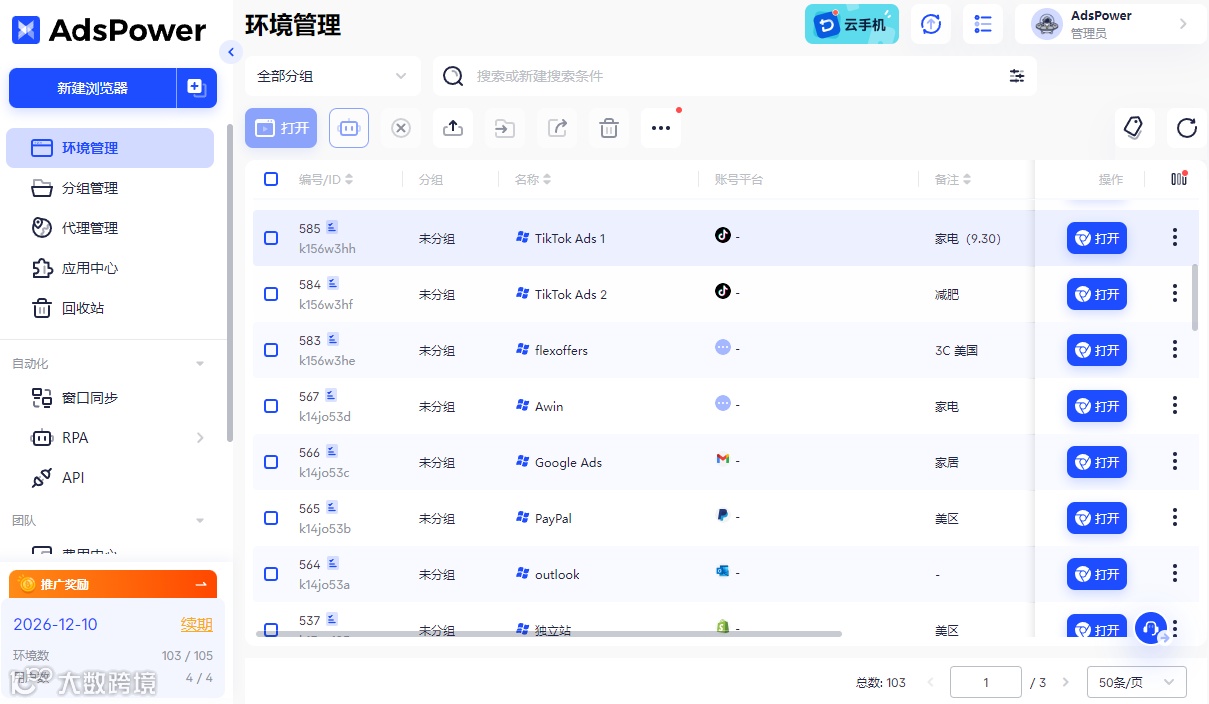Click the close browser X toolbar icon
This screenshot has height=704, width=1209.
[x=401, y=128]
